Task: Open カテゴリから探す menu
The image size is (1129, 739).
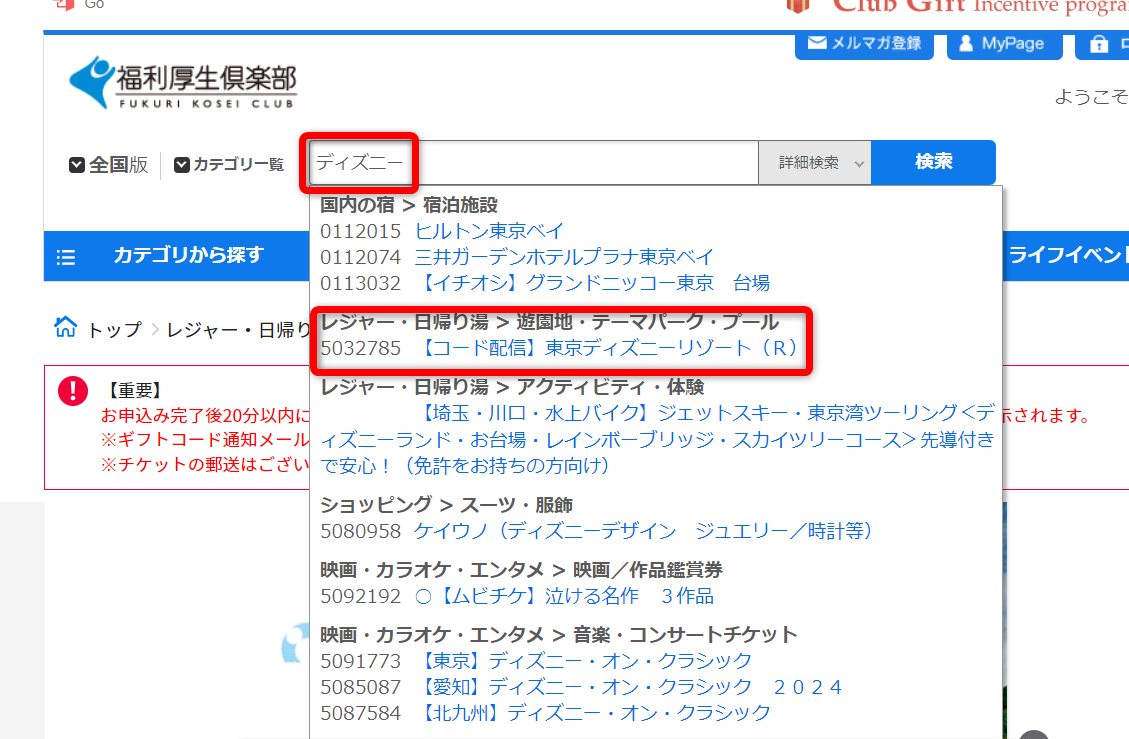Action: (188, 255)
